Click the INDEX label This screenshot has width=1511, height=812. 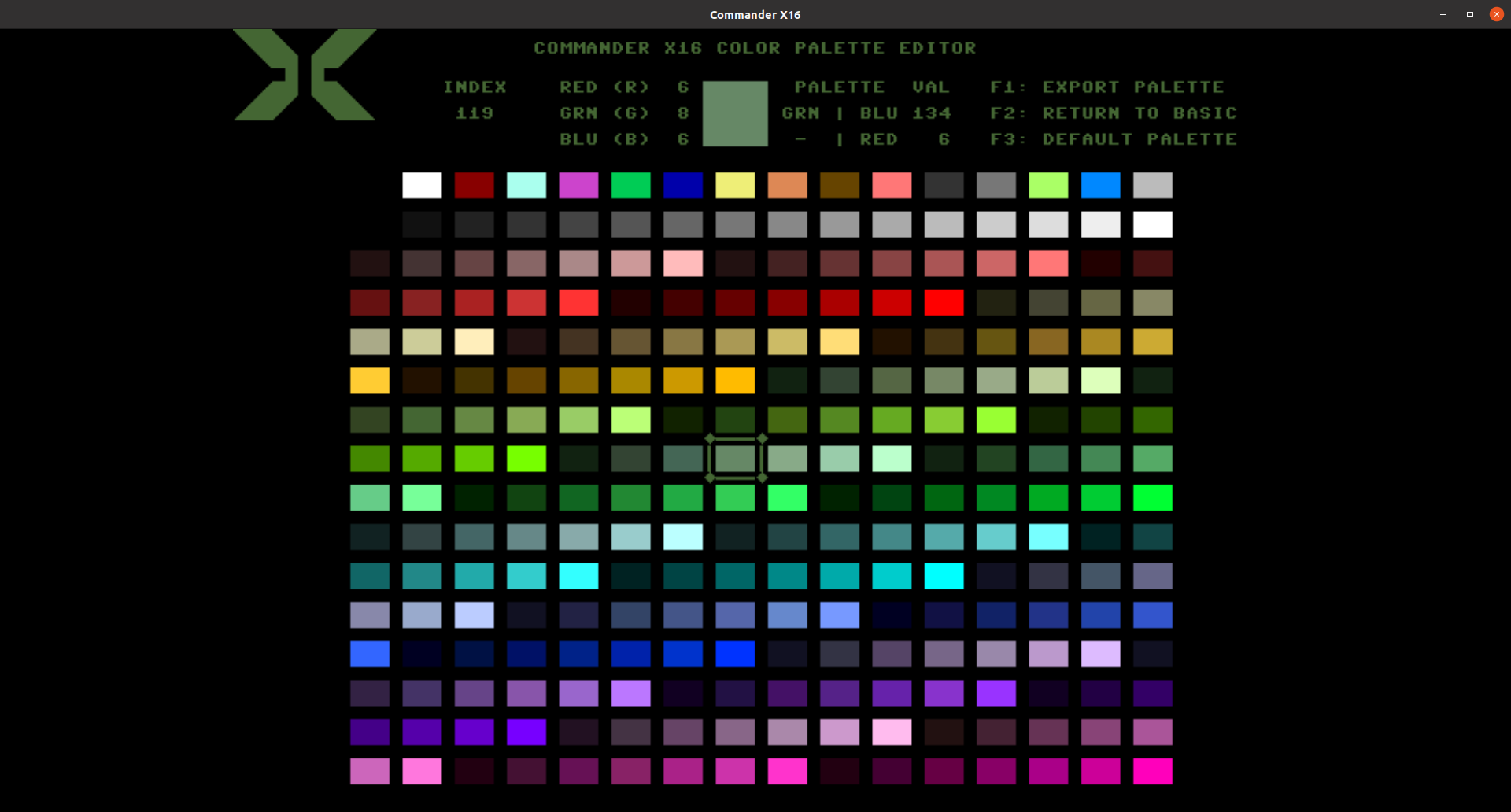(x=475, y=87)
